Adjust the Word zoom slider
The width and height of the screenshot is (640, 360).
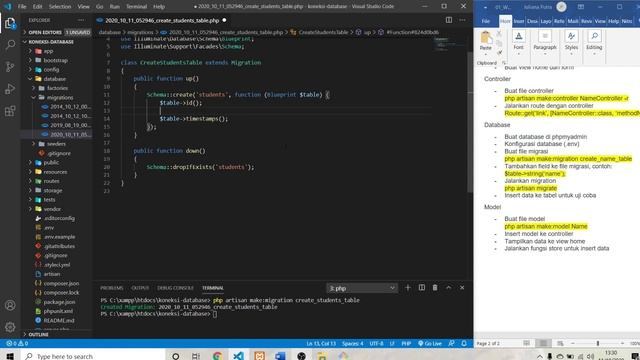[x=598, y=344]
